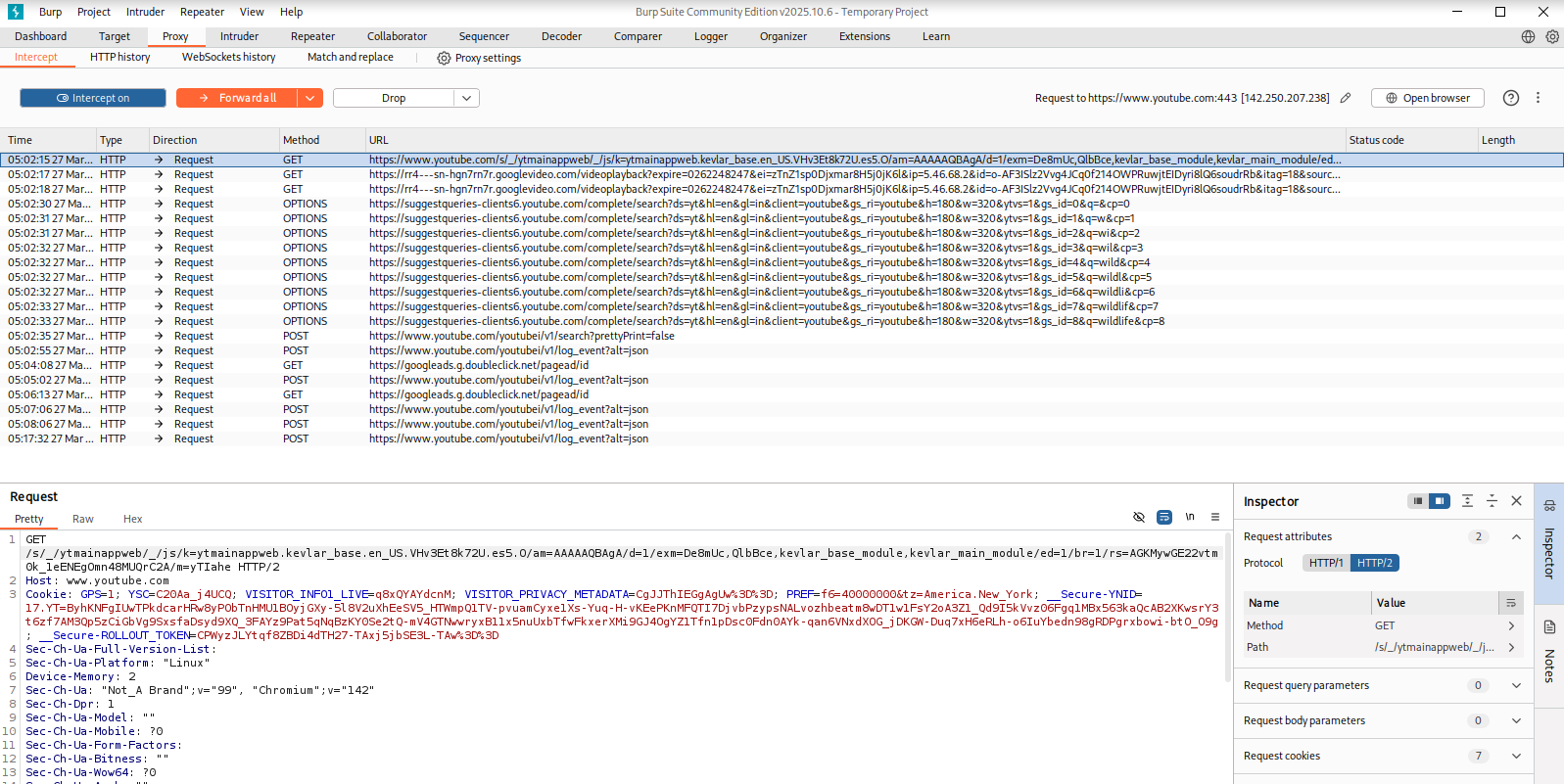
Task: Open Proxy settings link
Action: pyautogui.click(x=488, y=58)
